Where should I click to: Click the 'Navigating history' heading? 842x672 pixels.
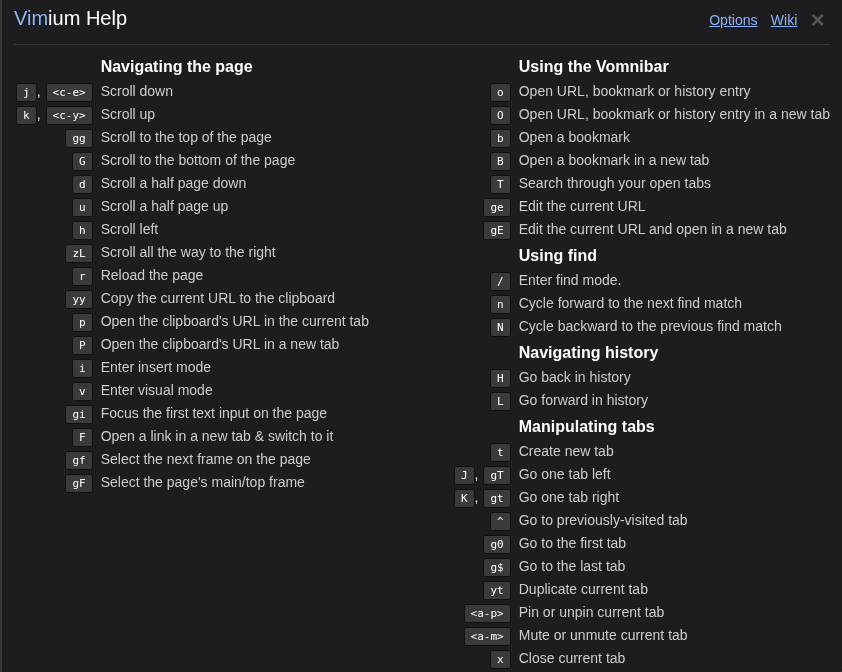[588, 352]
